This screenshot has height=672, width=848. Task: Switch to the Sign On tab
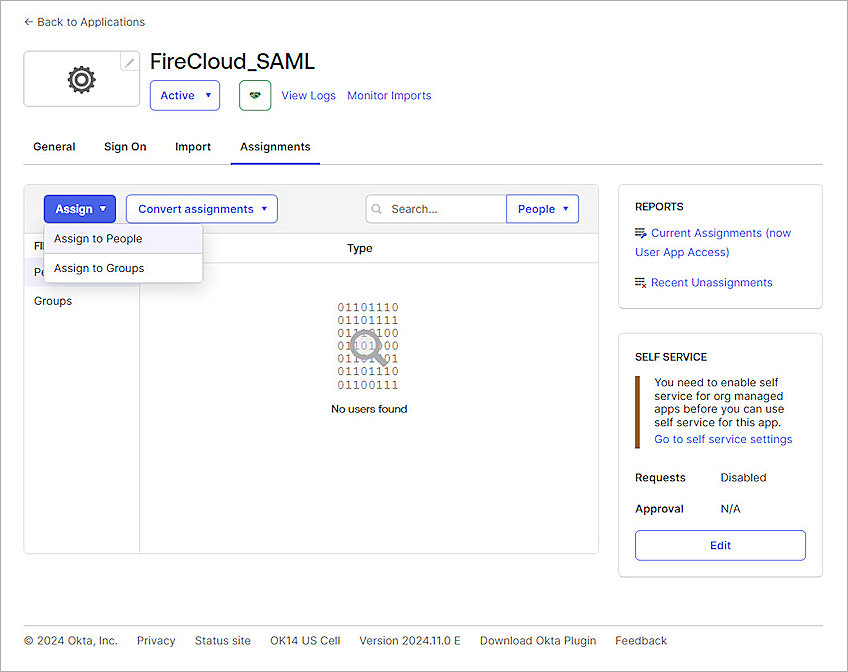pos(124,146)
